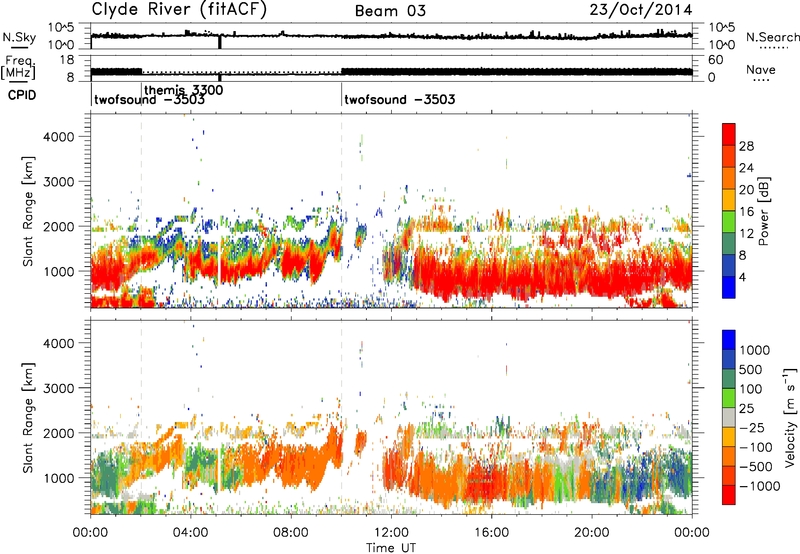Click the '12:00' time axis tick label
Screen dimensions: 800x554
coord(391,533)
